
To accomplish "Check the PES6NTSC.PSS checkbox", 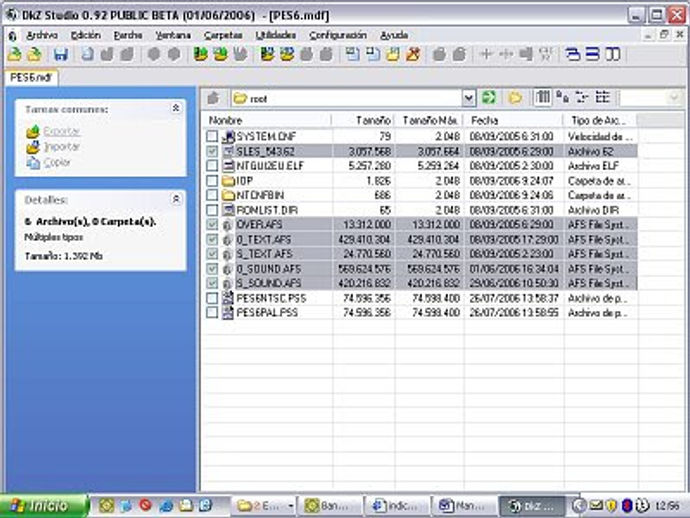I will point(212,298).
